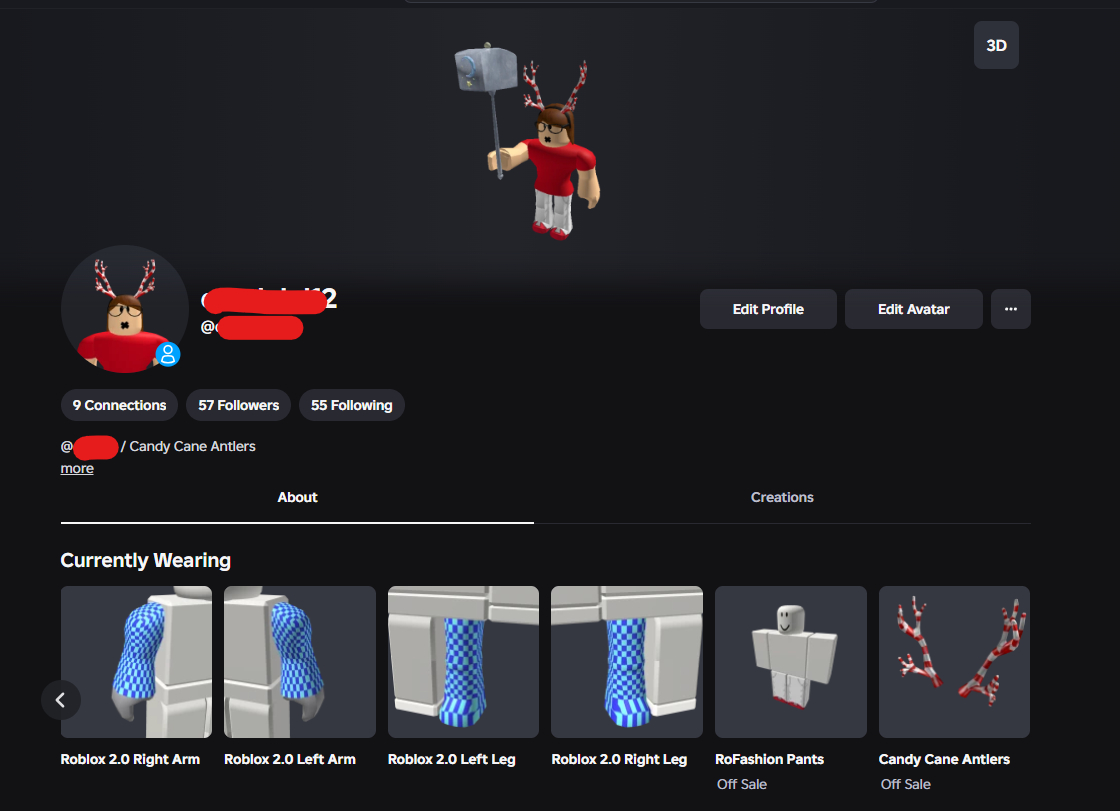Click the Currently Wearing heading
The image size is (1120, 811).
(146, 560)
